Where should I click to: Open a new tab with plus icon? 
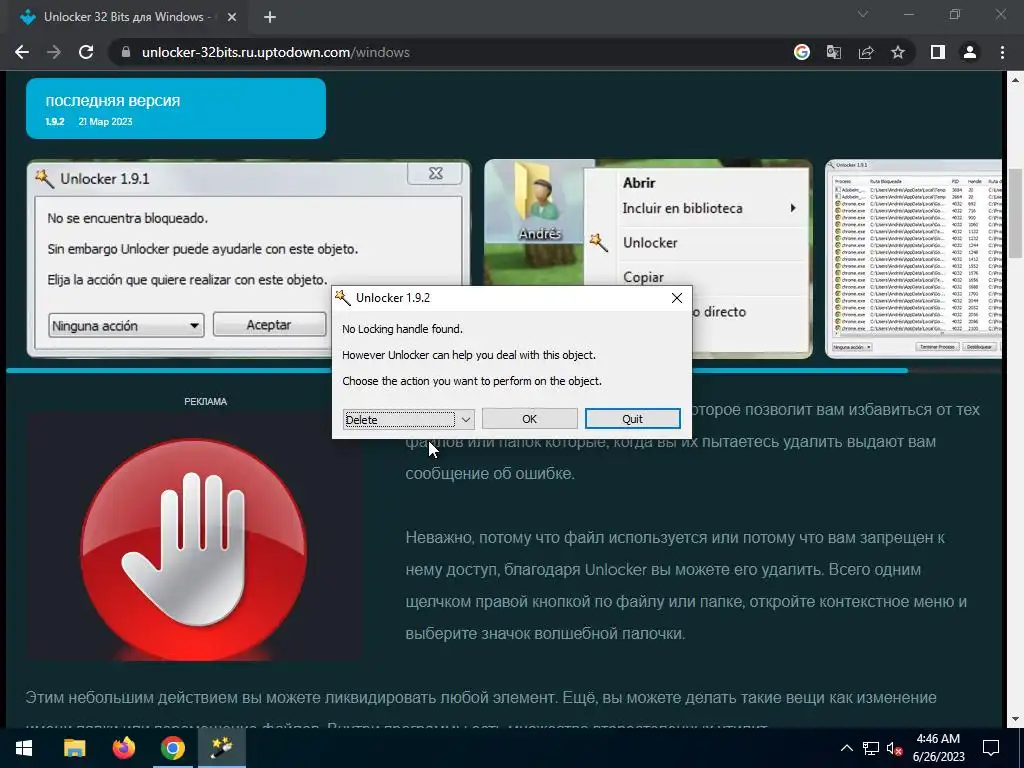point(270,17)
